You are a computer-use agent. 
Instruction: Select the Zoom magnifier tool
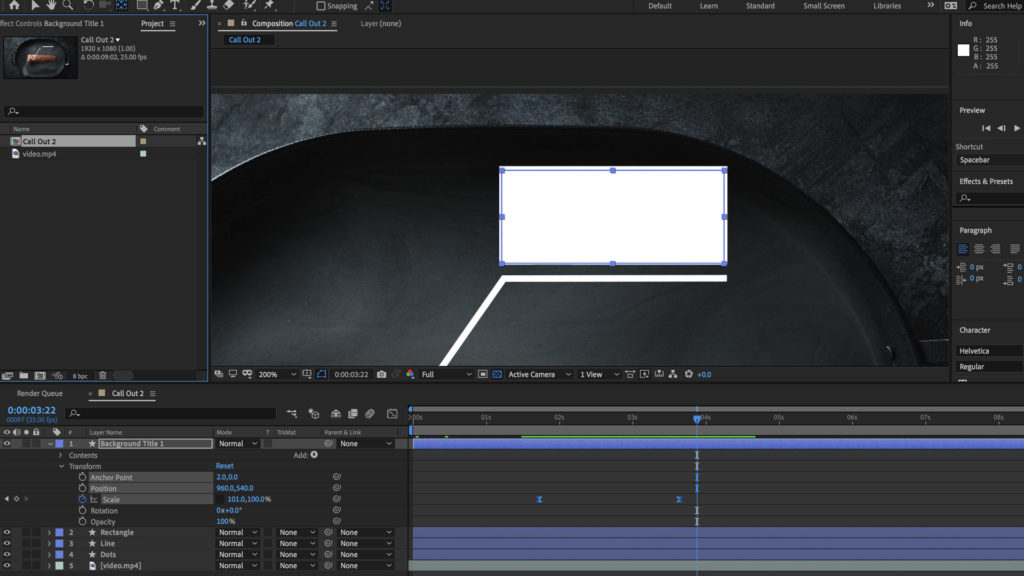point(68,6)
